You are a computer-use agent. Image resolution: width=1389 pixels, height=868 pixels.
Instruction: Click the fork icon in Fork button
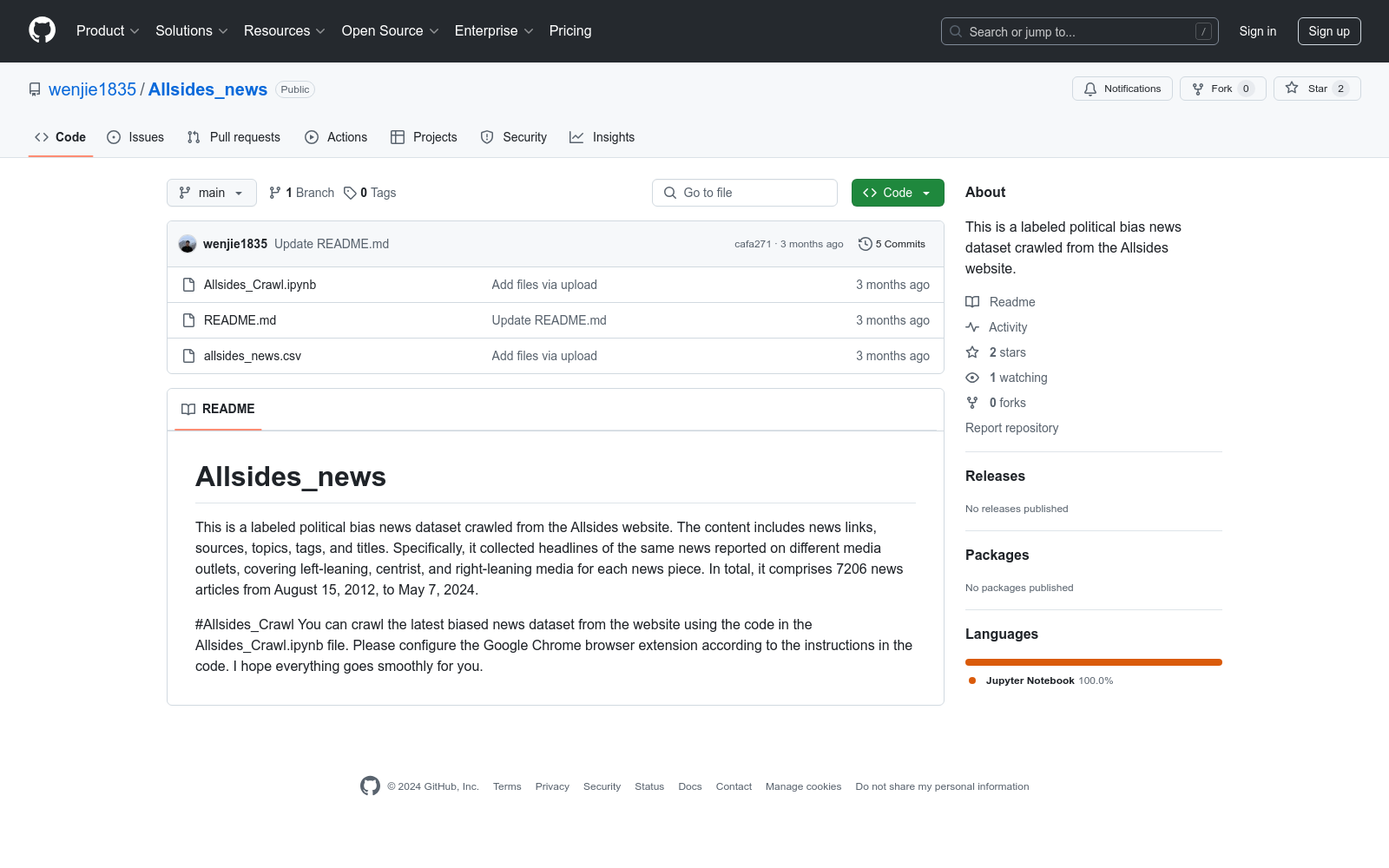(x=1198, y=89)
